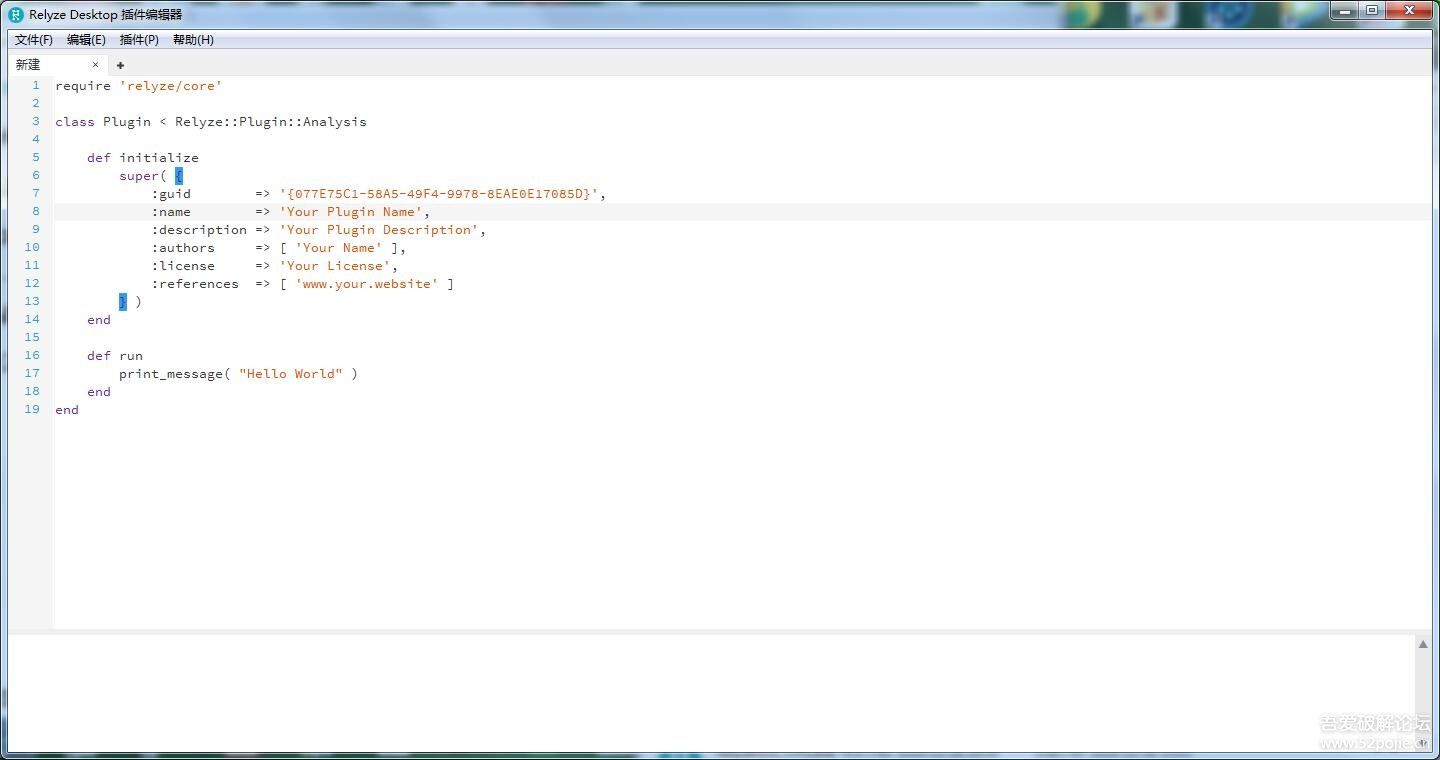Screen dimensions: 1440x760
Task: Click the 'Your Plugin Description' string
Action: click(379, 230)
